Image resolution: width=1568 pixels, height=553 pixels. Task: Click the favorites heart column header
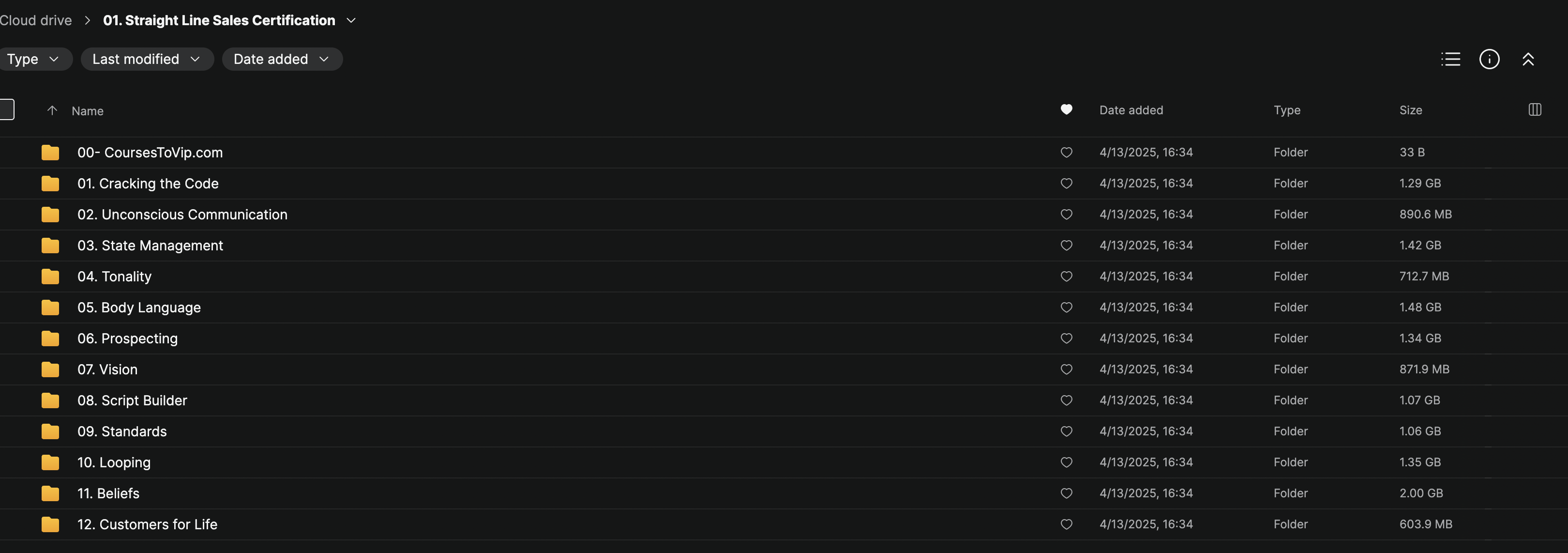click(1066, 109)
